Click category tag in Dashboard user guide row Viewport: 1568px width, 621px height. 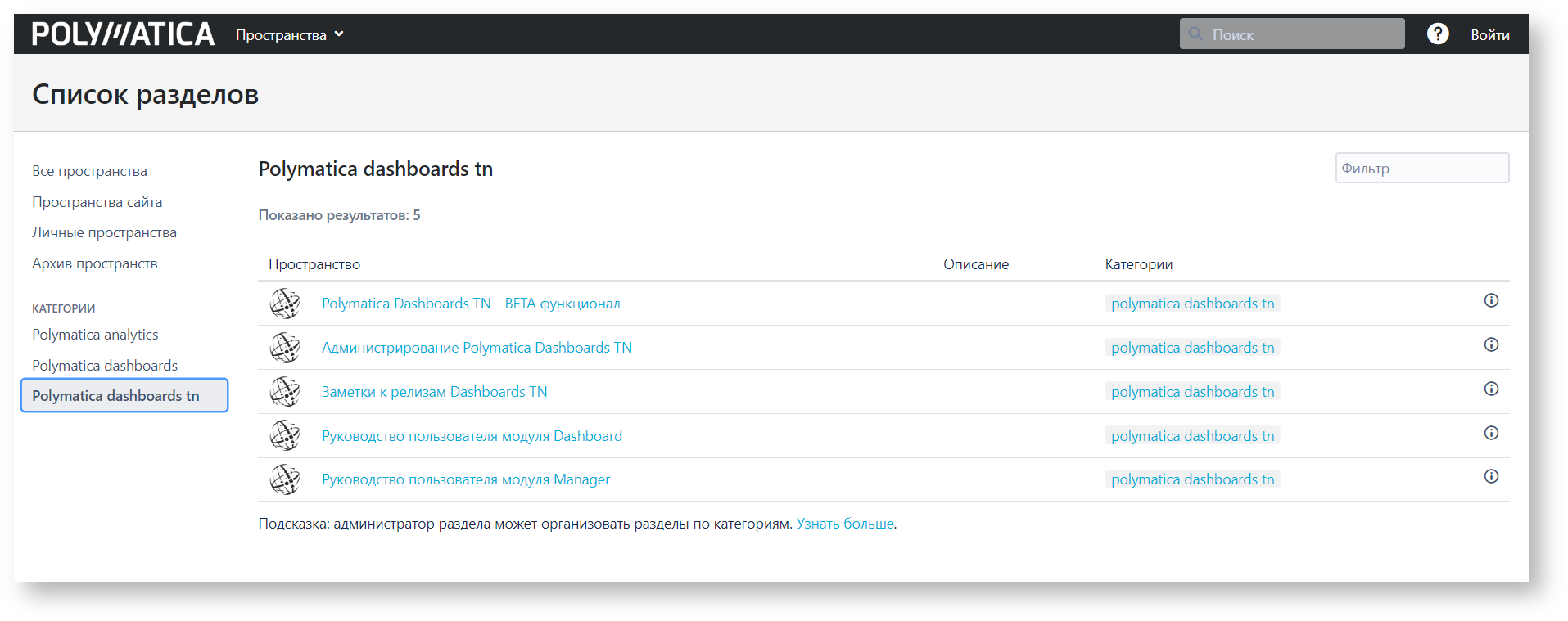[x=1192, y=436]
